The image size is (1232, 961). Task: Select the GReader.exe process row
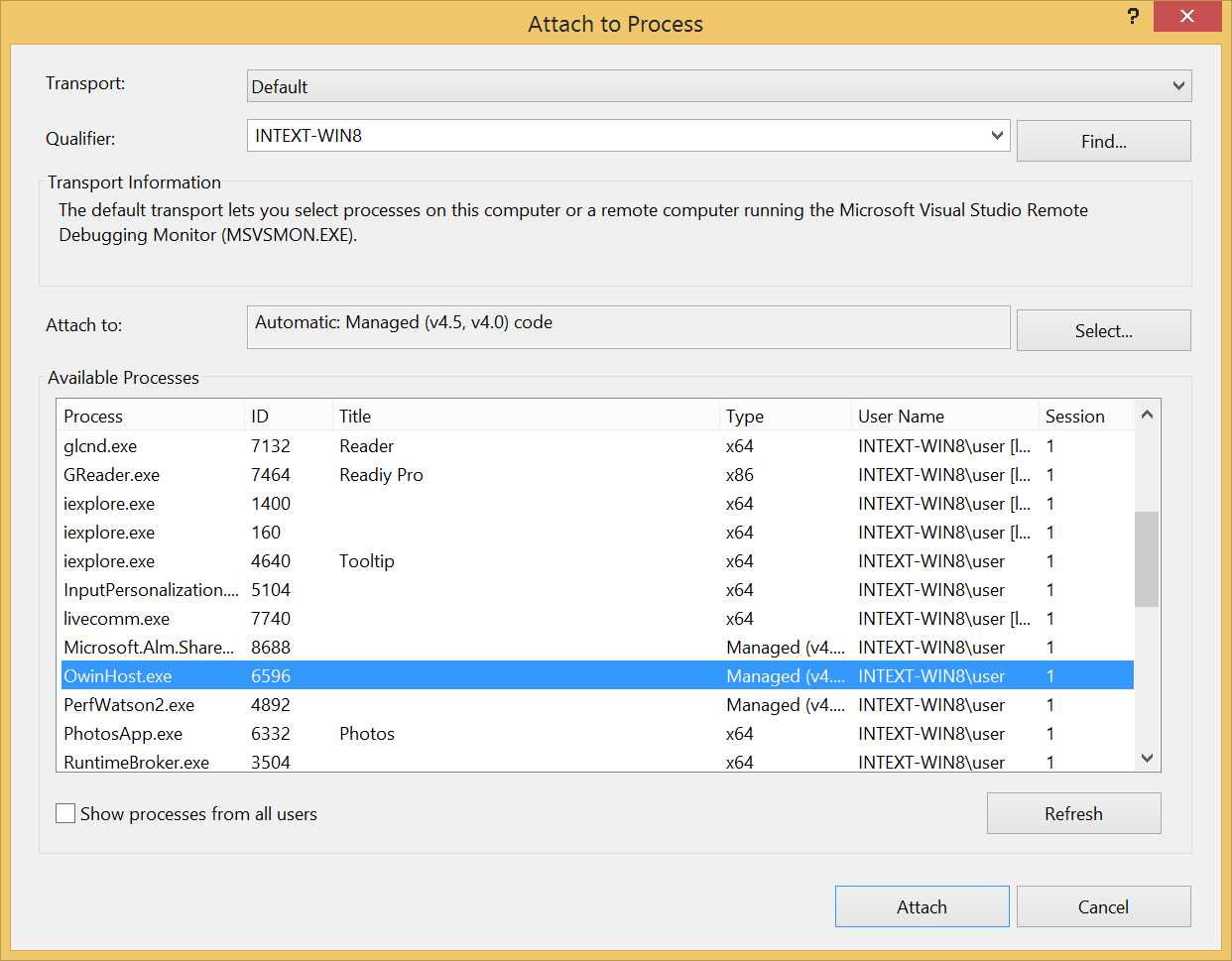[595, 475]
